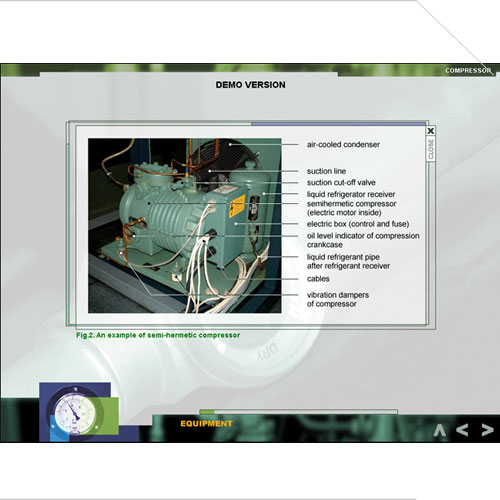Image resolution: width=500 pixels, height=500 pixels.
Task: Select the 'cables' label
Action: (x=318, y=279)
